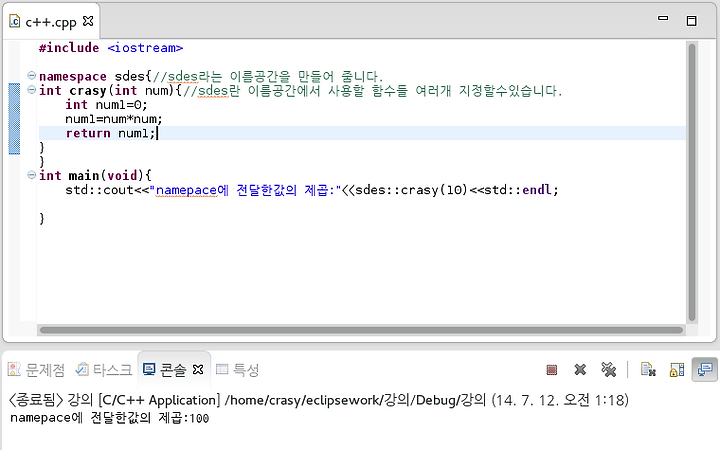
Task: Close the c++.cpp editor tab
Action: 88,21
